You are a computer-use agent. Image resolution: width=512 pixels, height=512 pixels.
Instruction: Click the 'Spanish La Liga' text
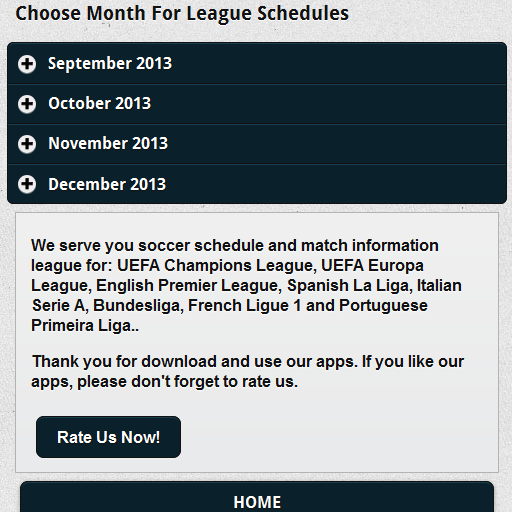pyautogui.click(x=350, y=286)
